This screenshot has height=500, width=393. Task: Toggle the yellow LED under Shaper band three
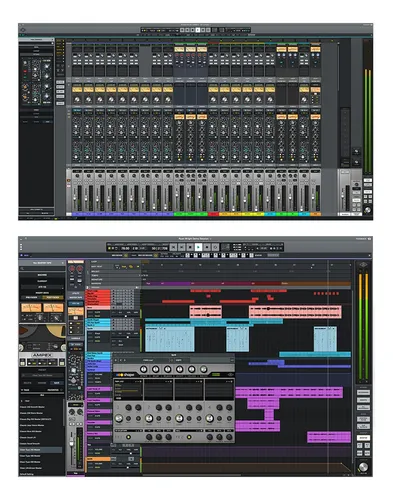(x=189, y=437)
